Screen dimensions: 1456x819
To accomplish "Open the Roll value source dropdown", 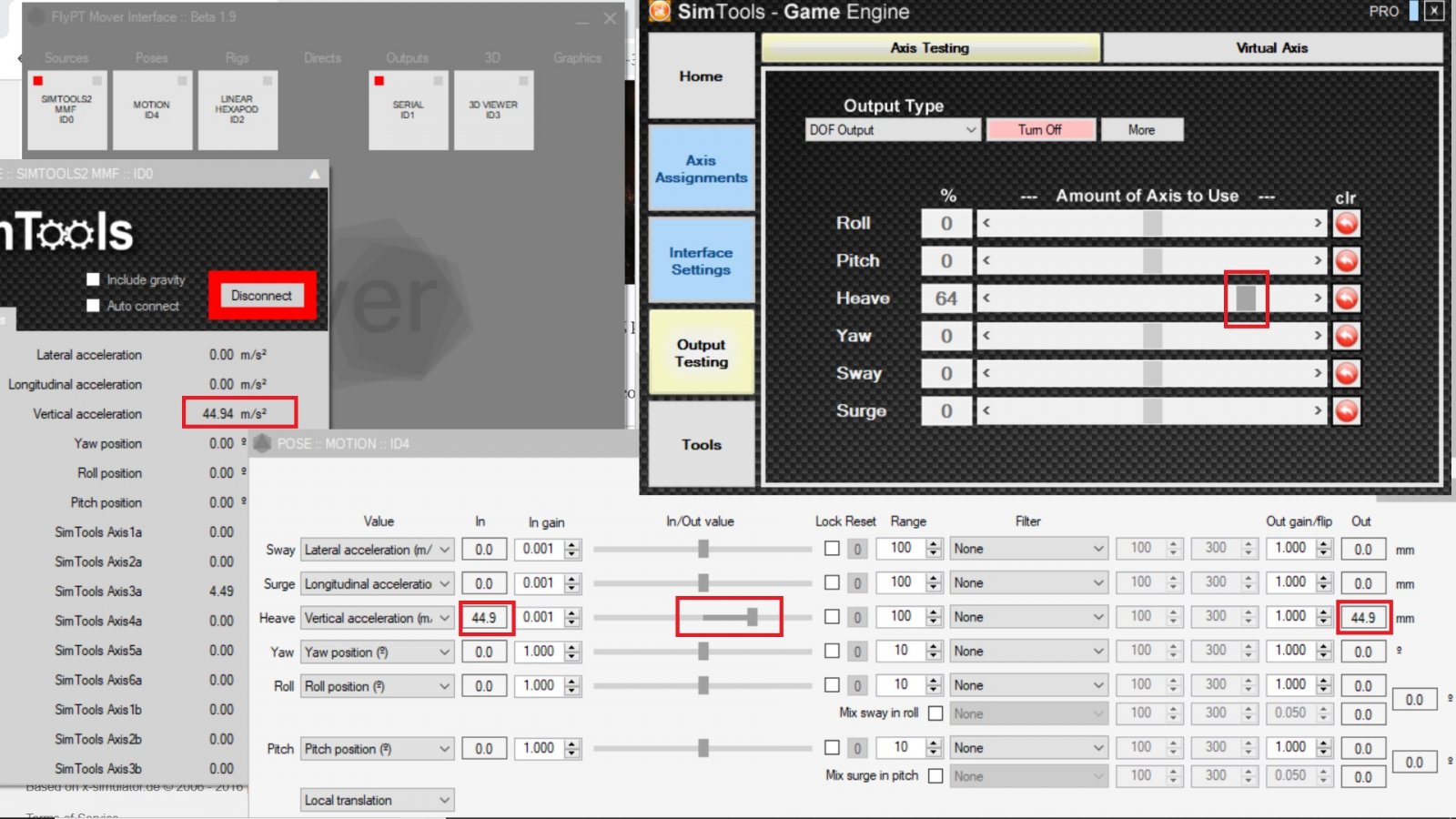I will pos(378,686).
